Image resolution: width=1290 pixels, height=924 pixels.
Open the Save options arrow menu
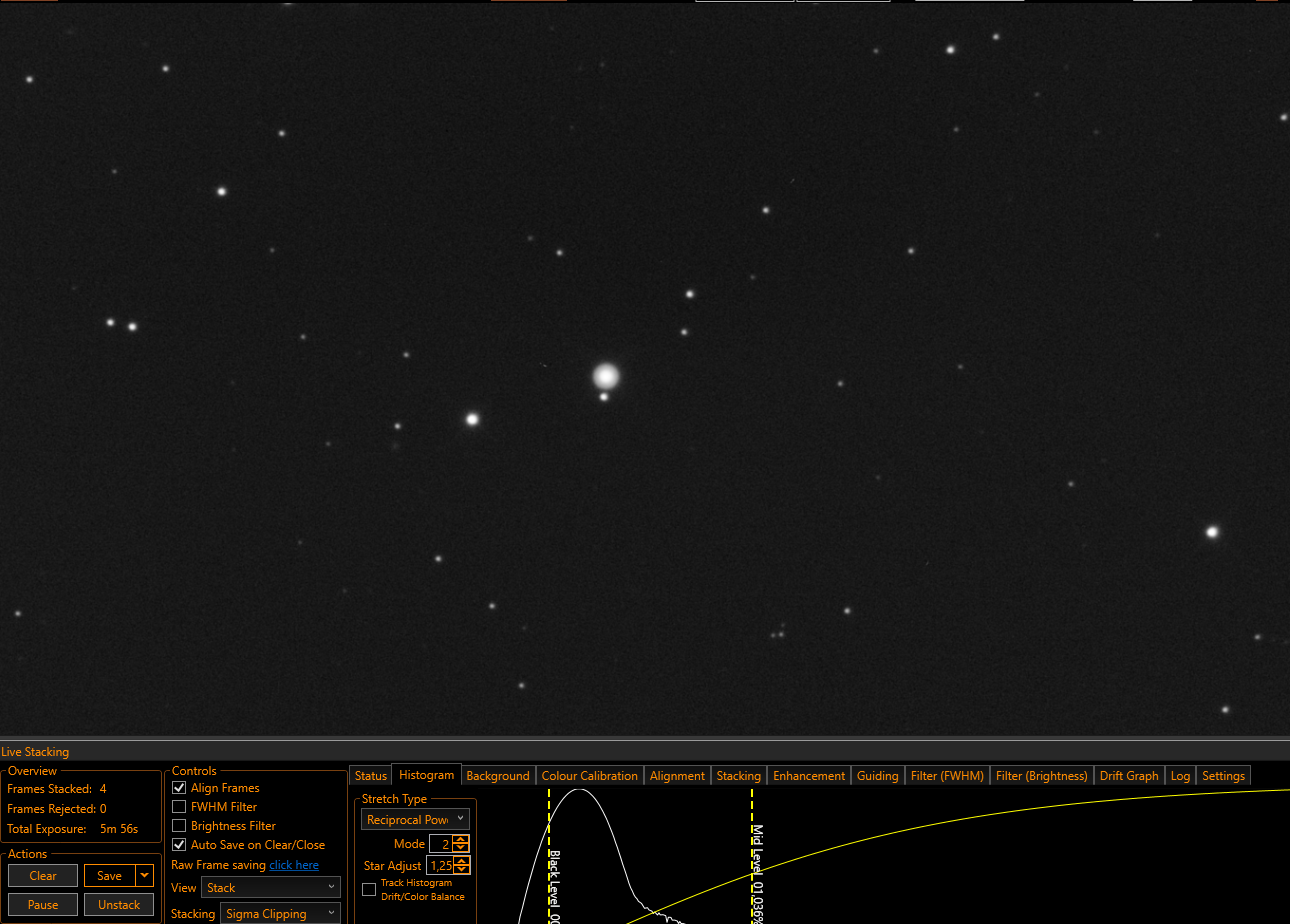pos(146,876)
